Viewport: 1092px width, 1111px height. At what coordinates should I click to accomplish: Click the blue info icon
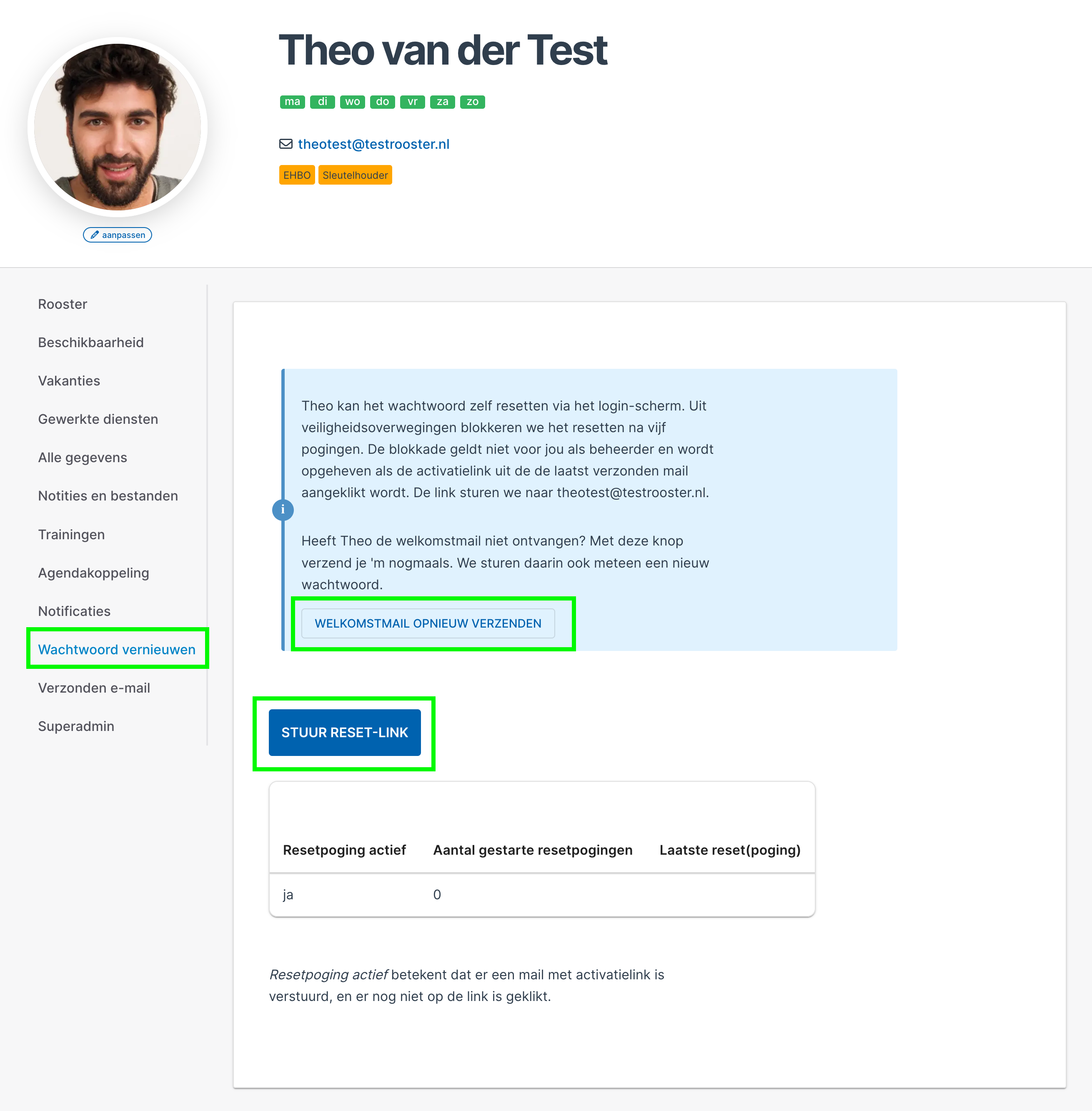[x=283, y=509]
